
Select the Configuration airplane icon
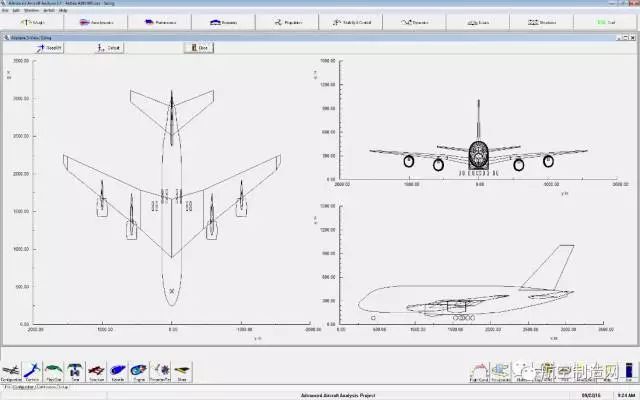pos(11,372)
